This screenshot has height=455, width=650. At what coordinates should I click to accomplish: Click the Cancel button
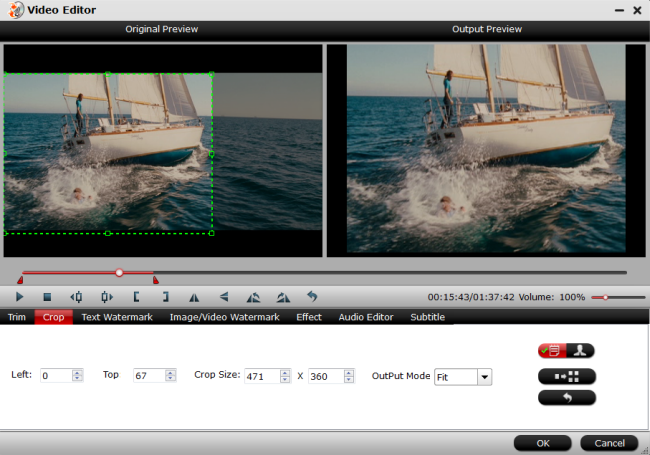(609, 443)
